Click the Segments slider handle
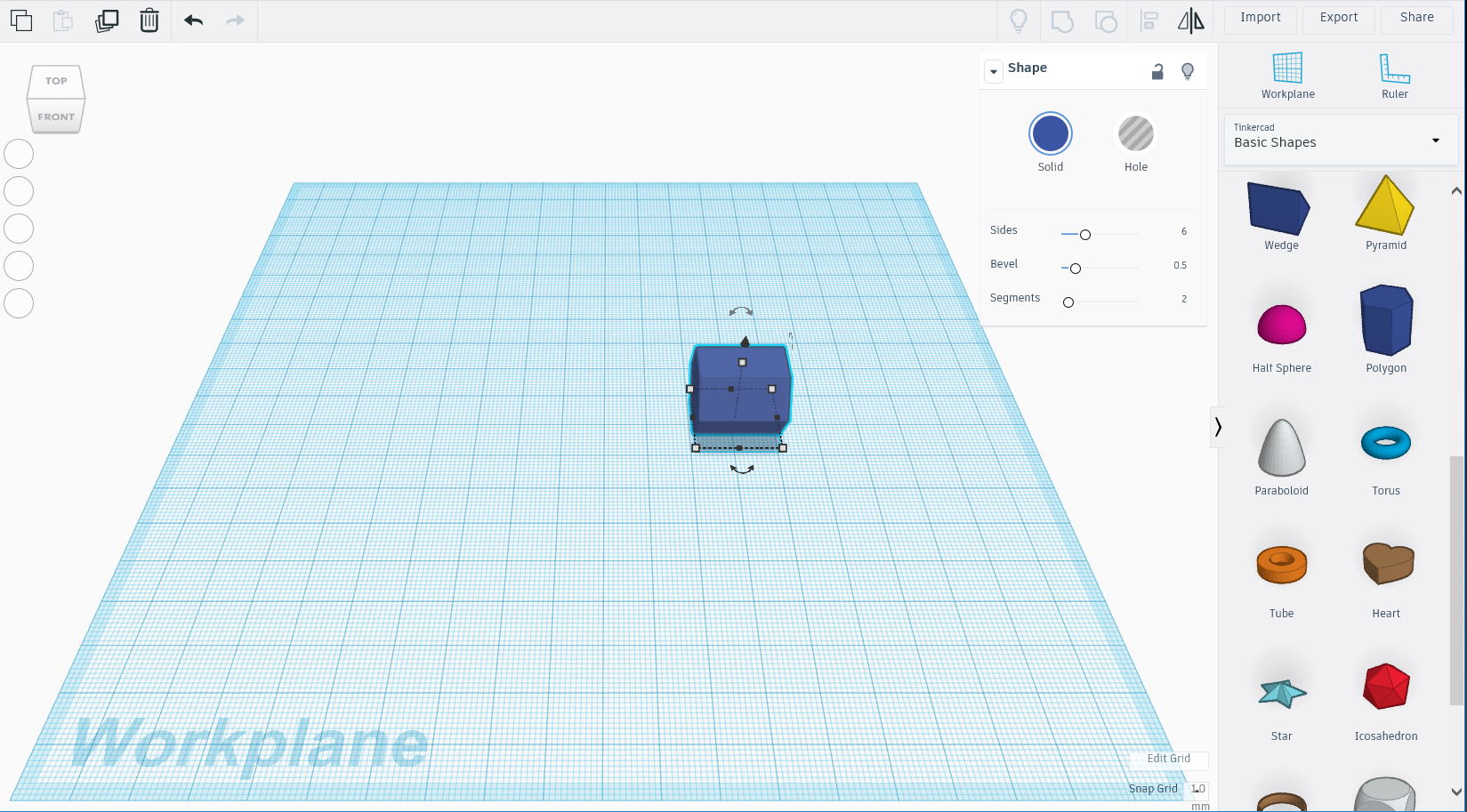The image size is (1467, 812). pos(1068,302)
